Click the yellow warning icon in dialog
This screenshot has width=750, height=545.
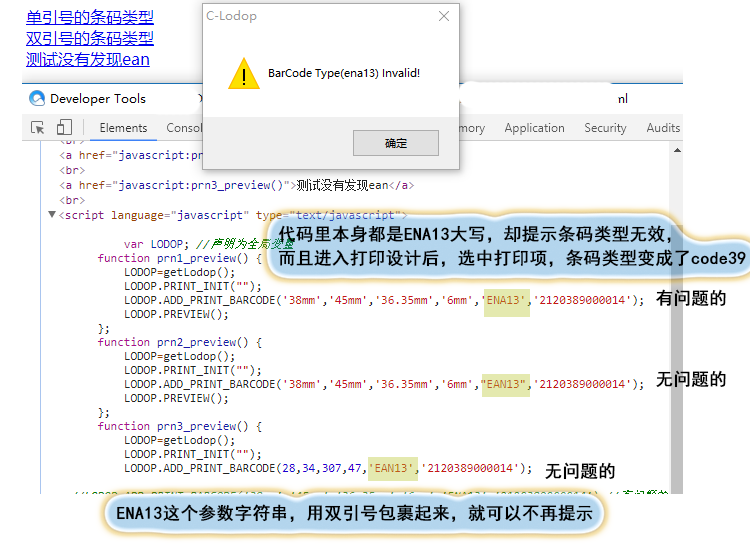[243, 74]
